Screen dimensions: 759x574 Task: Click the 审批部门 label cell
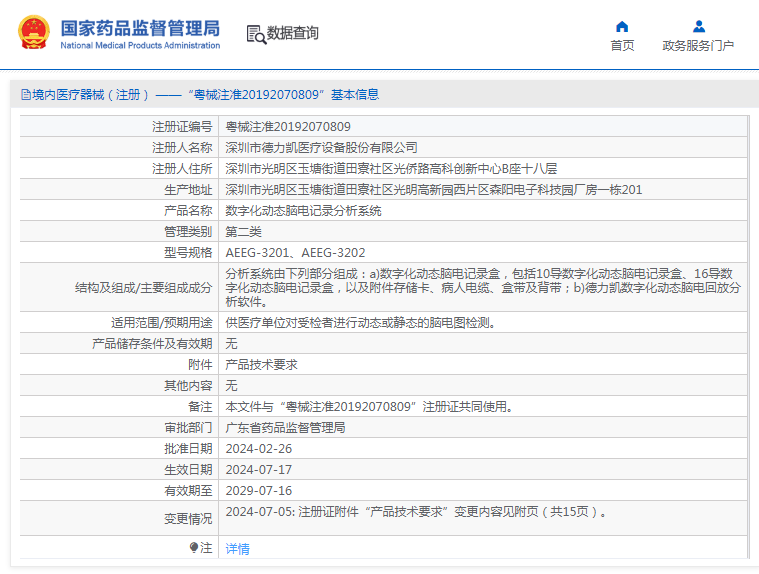(x=119, y=428)
